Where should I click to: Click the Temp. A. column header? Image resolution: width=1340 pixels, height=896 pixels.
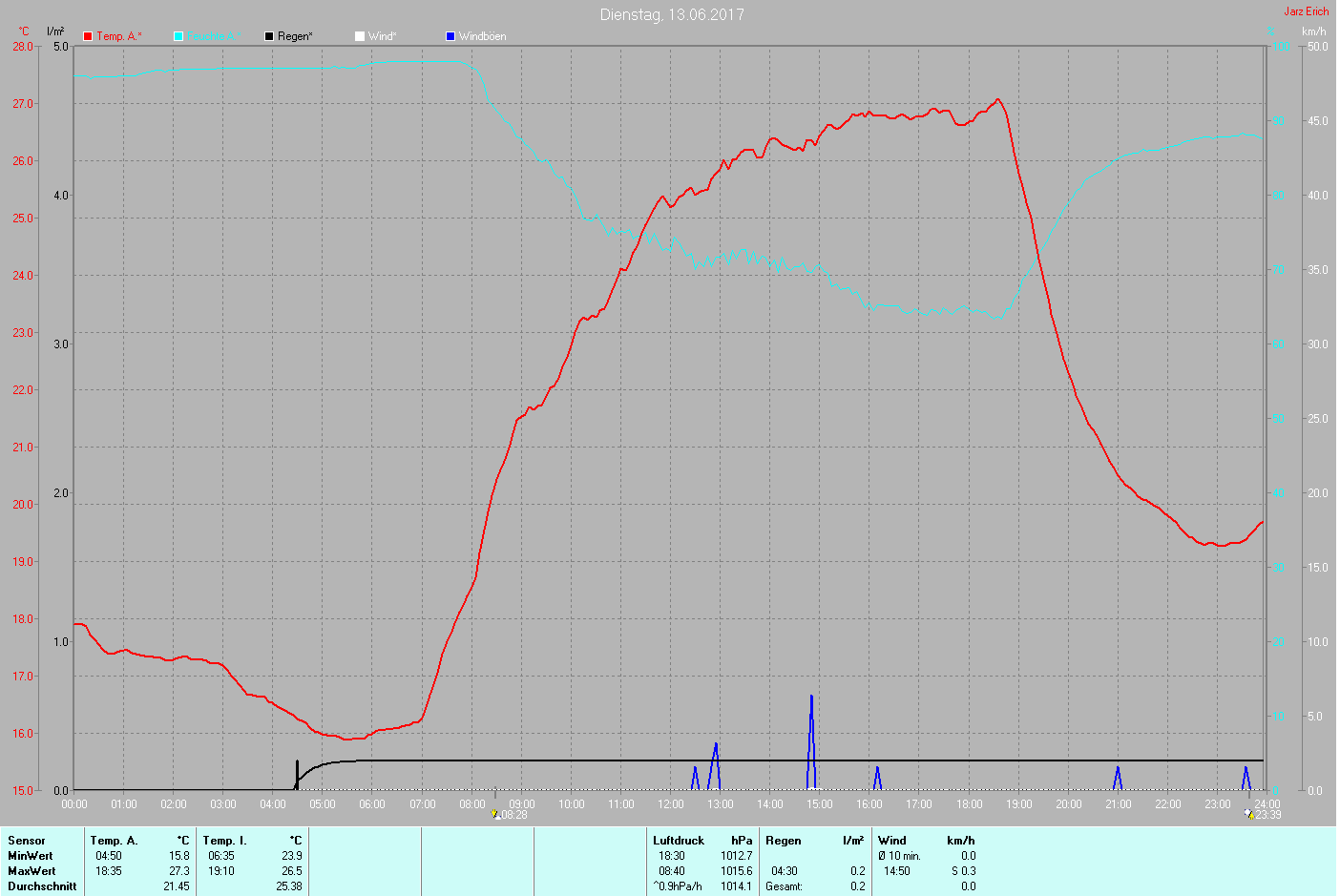pyautogui.click(x=115, y=841)
